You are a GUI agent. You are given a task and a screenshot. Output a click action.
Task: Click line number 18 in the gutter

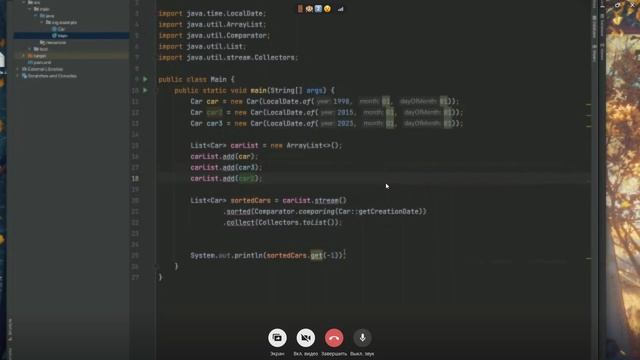click(x=135, y=178)
